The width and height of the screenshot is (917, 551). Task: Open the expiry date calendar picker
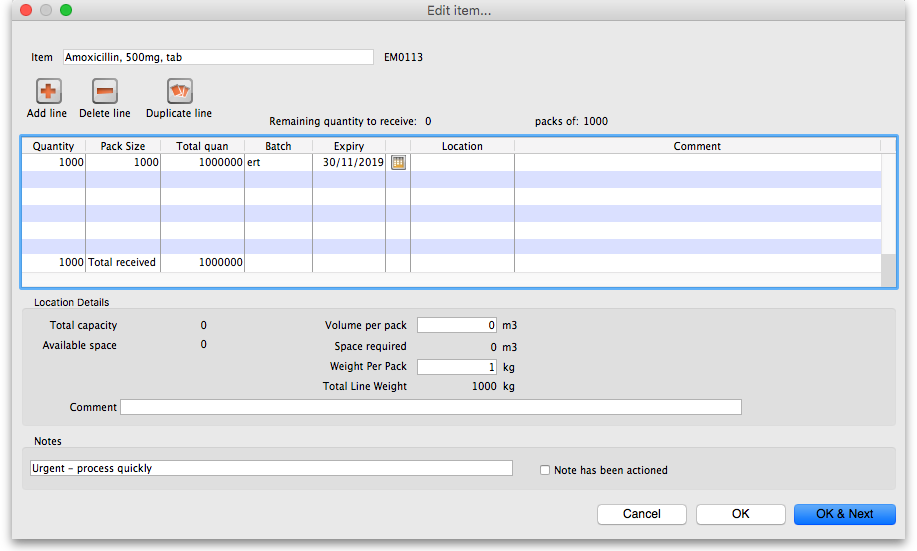click(398, 162)
